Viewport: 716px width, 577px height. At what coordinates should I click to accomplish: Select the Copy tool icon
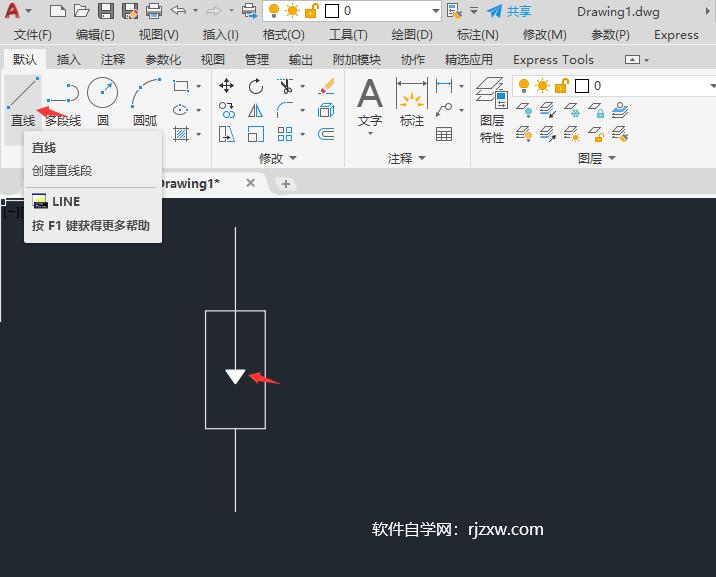click(x=226, y=110)
